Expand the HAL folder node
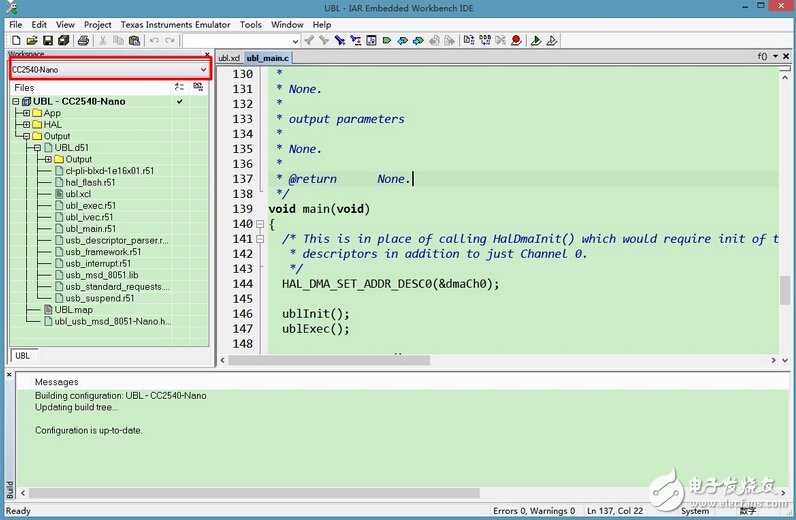 26,125
